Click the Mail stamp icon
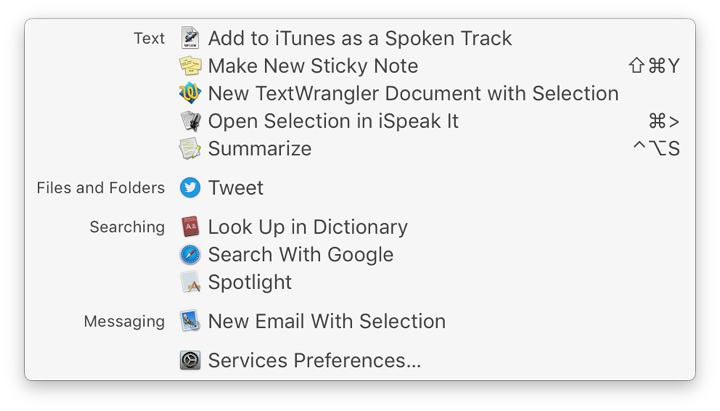This screenshot has width=720, height=411. click(190, 321)
